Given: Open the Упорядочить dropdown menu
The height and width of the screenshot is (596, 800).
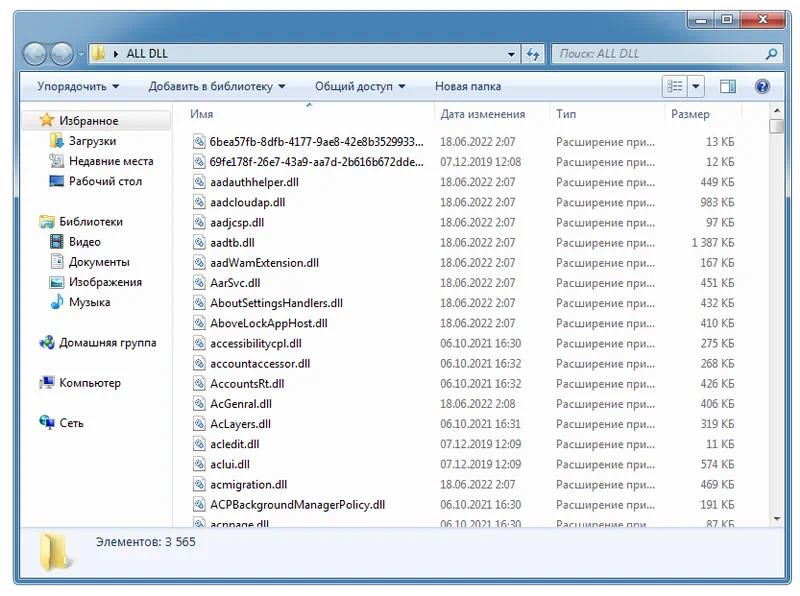Looking at the screenshot, I should 78,86.
